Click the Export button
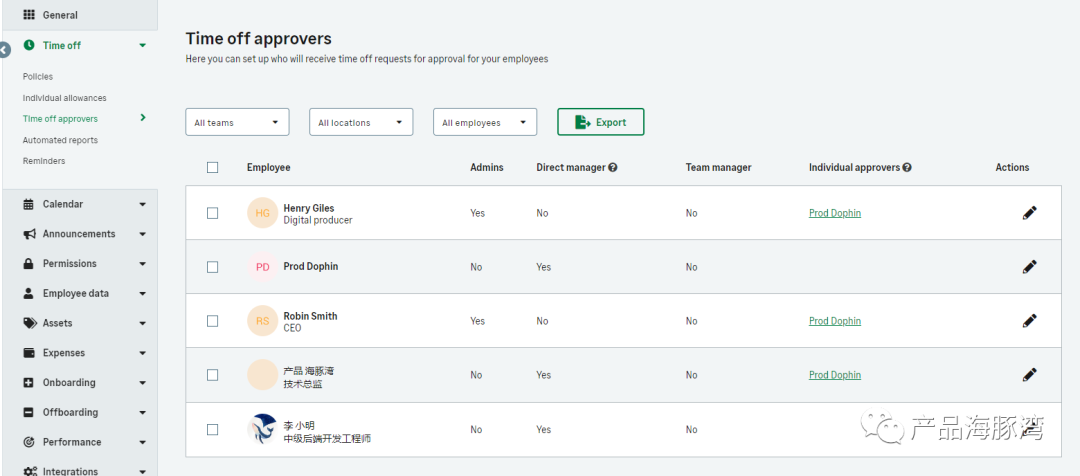 tap(600, 122)
